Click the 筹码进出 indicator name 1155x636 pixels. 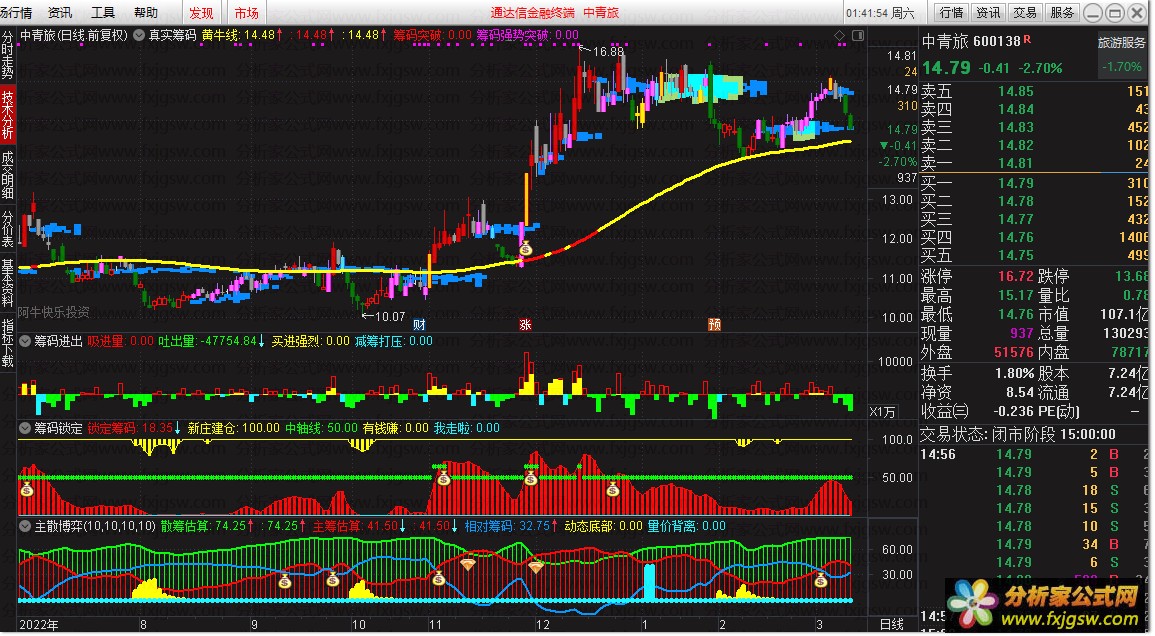click(x=58, y=341)
